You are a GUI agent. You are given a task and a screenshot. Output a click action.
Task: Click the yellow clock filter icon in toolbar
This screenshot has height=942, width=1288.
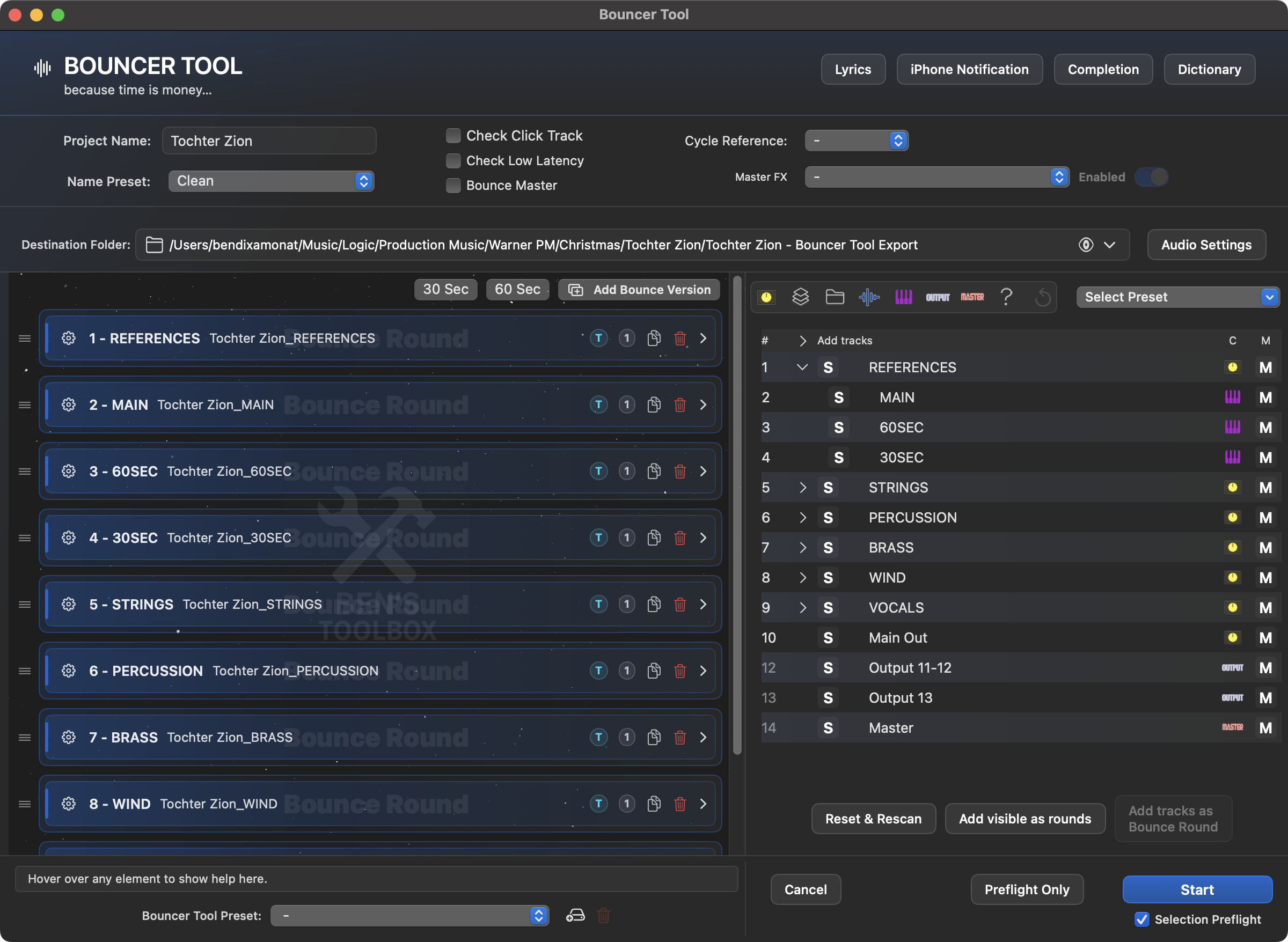(x=766, y=297)
